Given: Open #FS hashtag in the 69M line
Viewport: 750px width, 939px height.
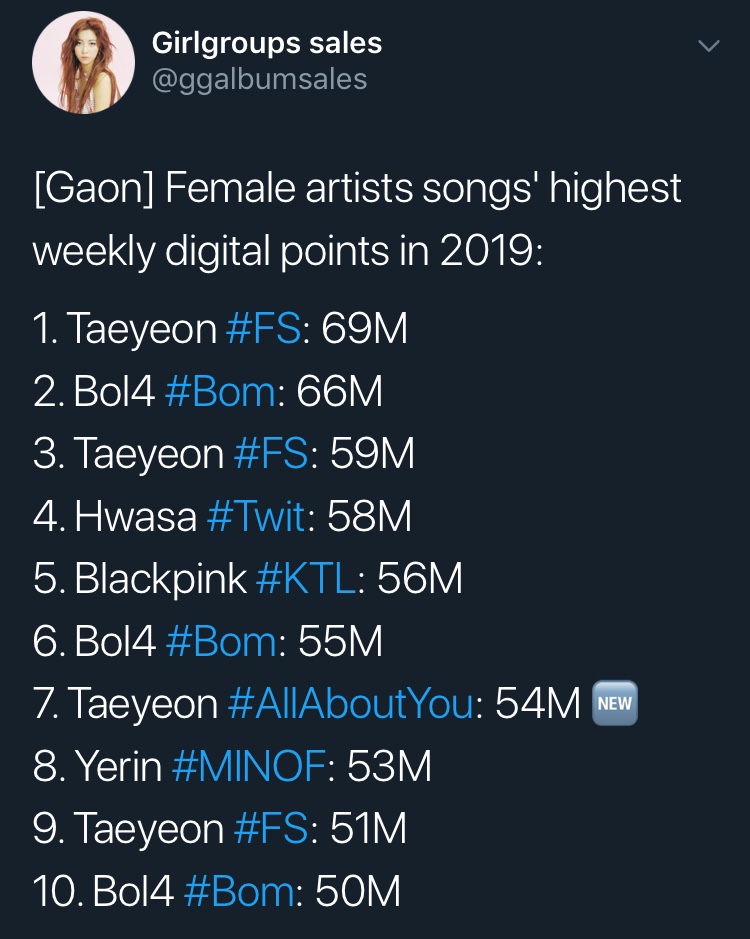Looking at the screenshot, I should pos(264,329).
